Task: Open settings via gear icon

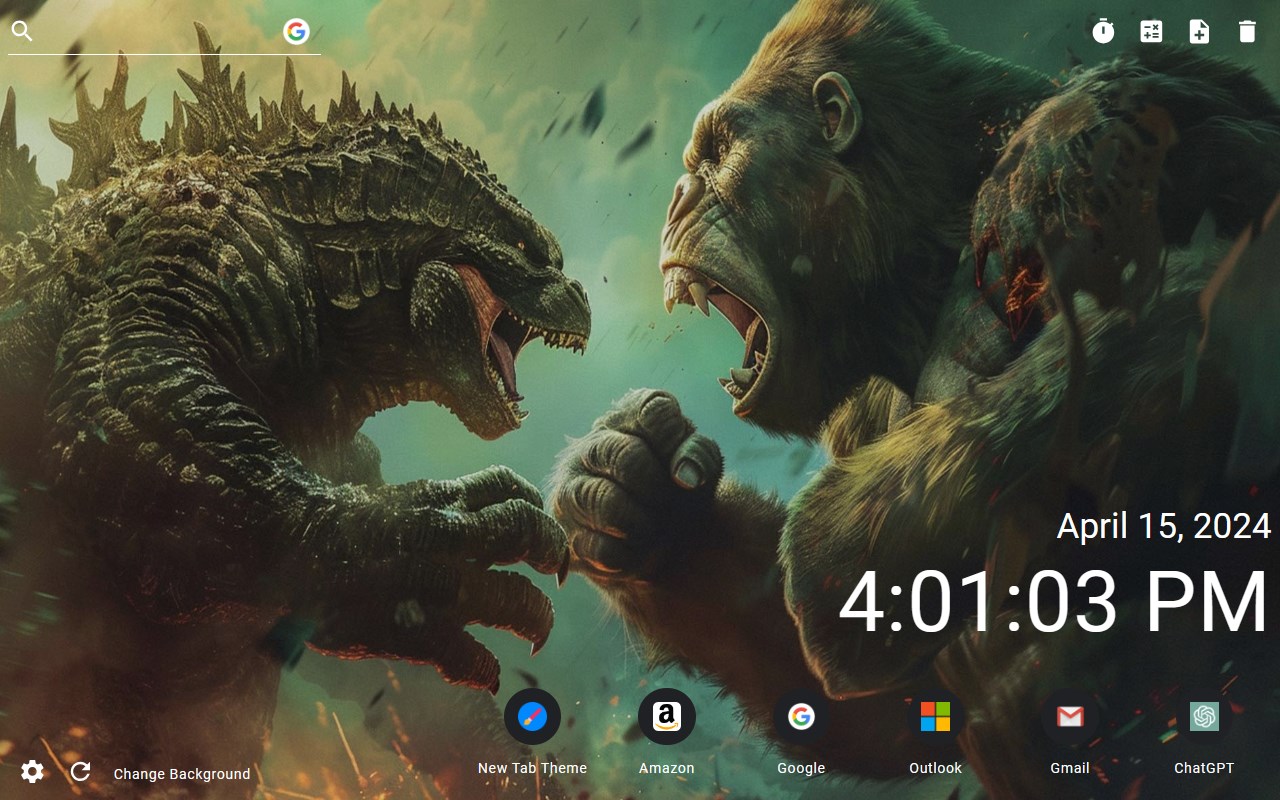Action: click(32, 771)
